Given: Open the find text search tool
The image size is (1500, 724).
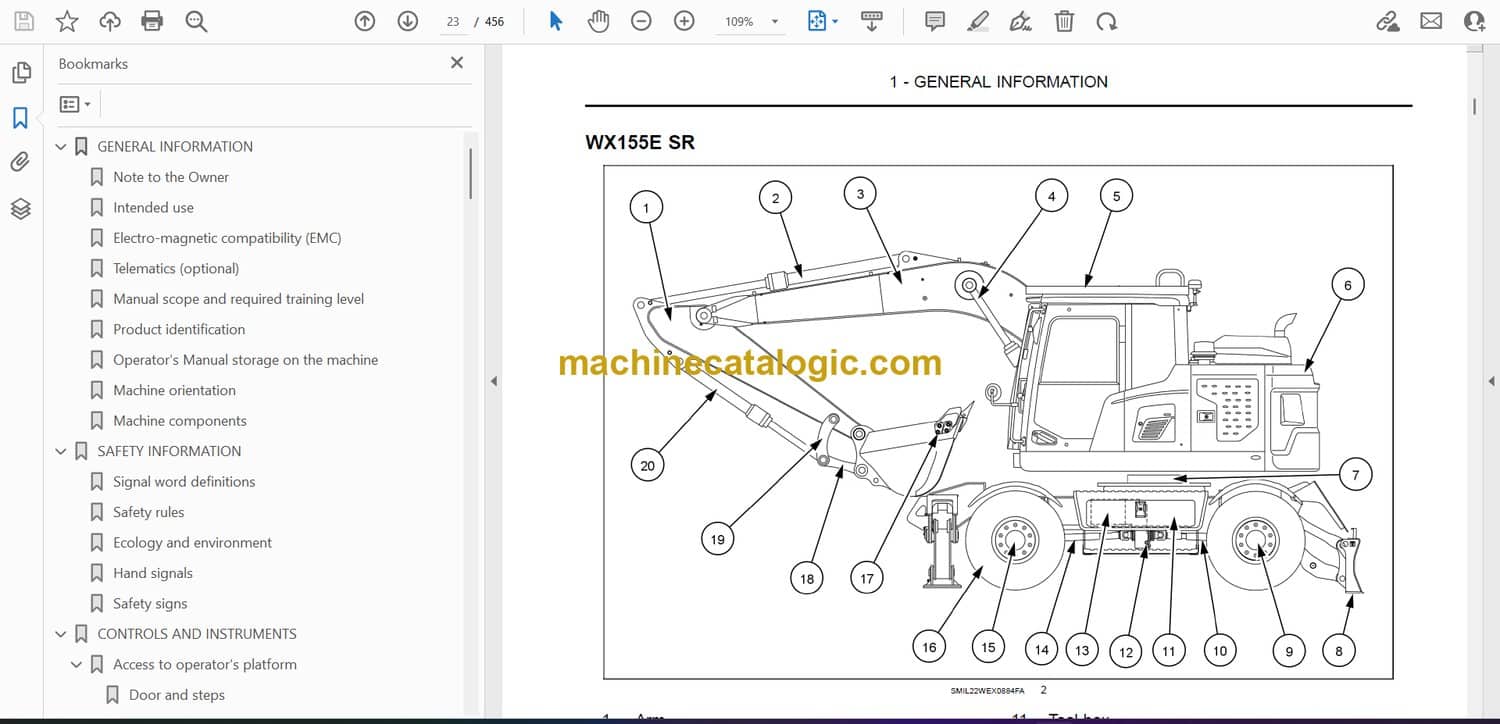Looking at the screenshot, I should 196,21.
